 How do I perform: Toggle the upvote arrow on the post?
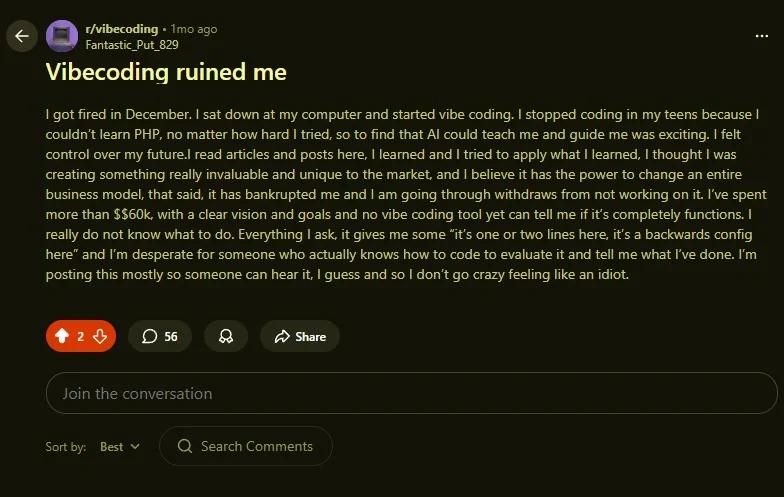[x=62, y=337]
